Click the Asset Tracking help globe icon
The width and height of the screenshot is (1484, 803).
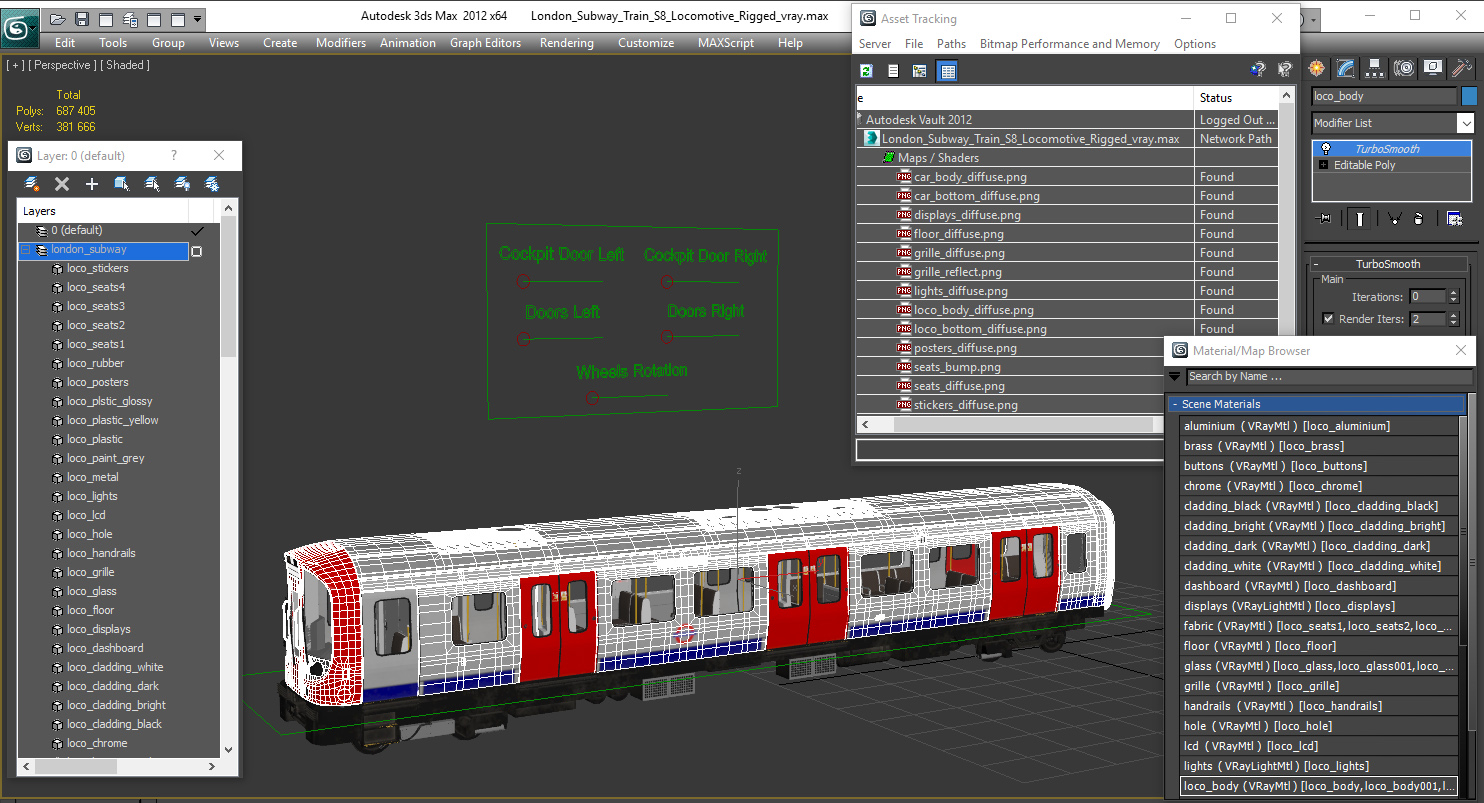point(1258,70)
